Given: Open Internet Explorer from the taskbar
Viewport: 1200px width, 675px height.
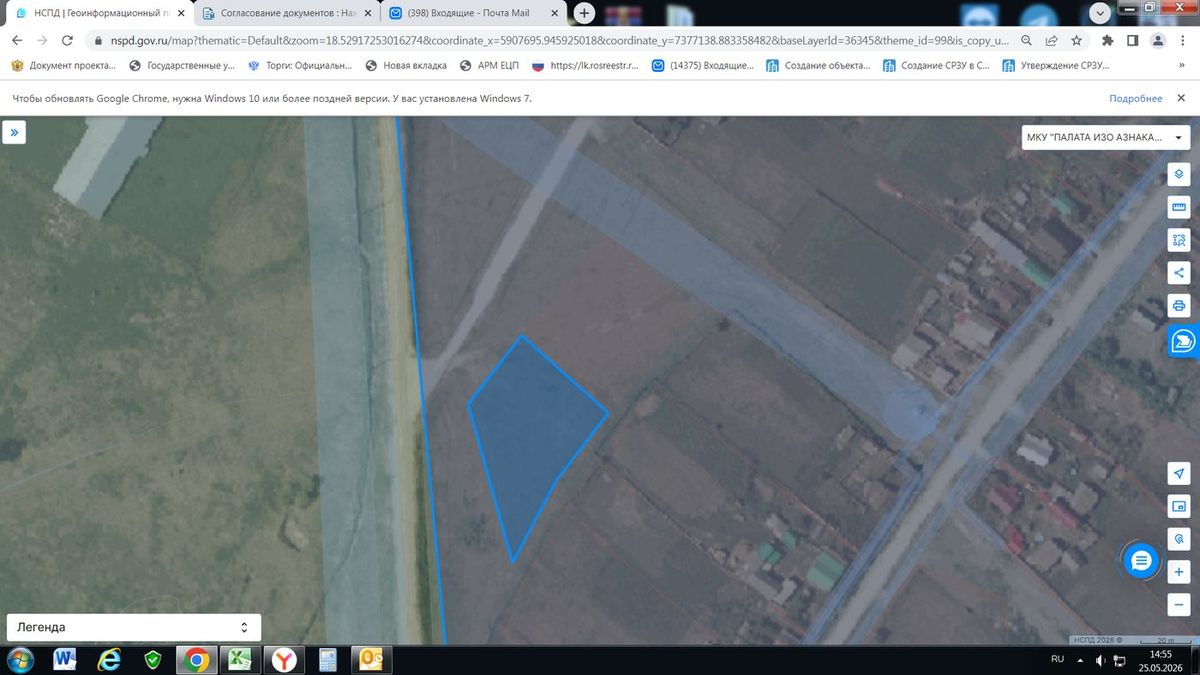Looking at the screenshot, I should tap(109, 660).
